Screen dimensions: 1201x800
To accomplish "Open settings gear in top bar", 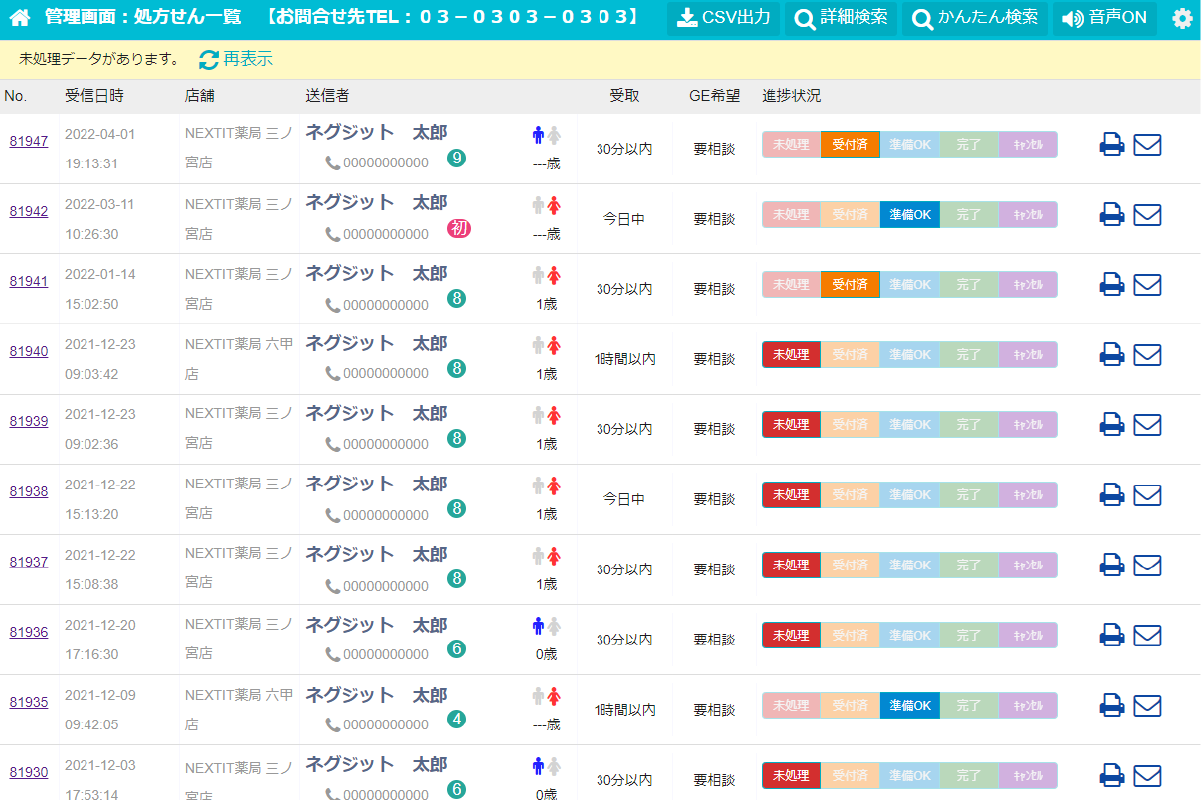I will point(1182,19).
